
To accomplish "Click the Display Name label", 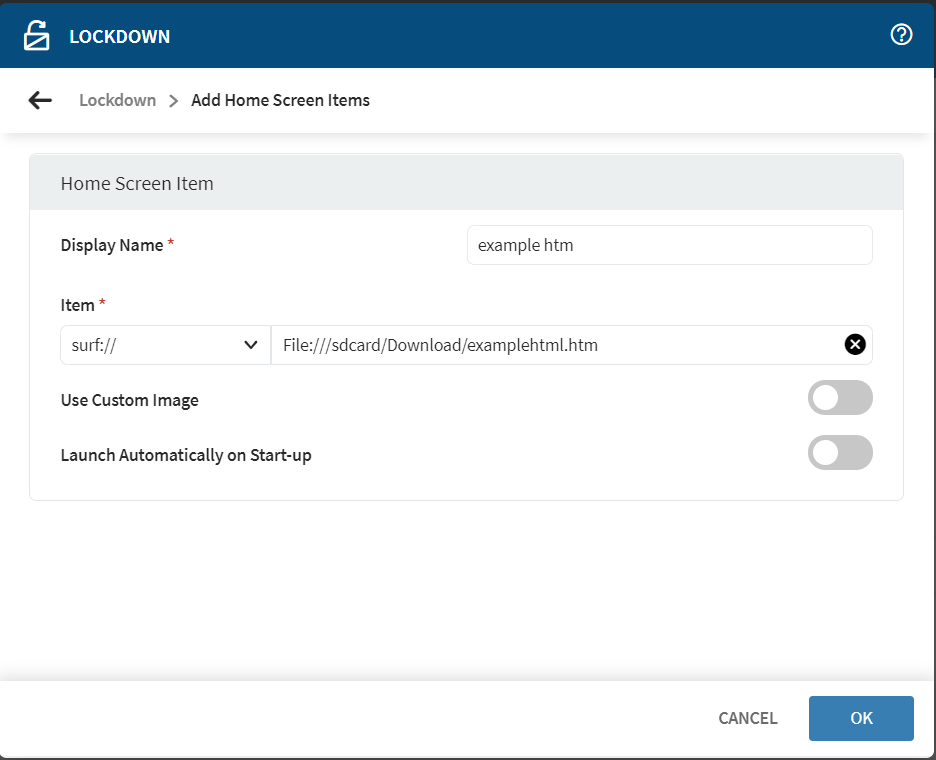I will (112, 245).
